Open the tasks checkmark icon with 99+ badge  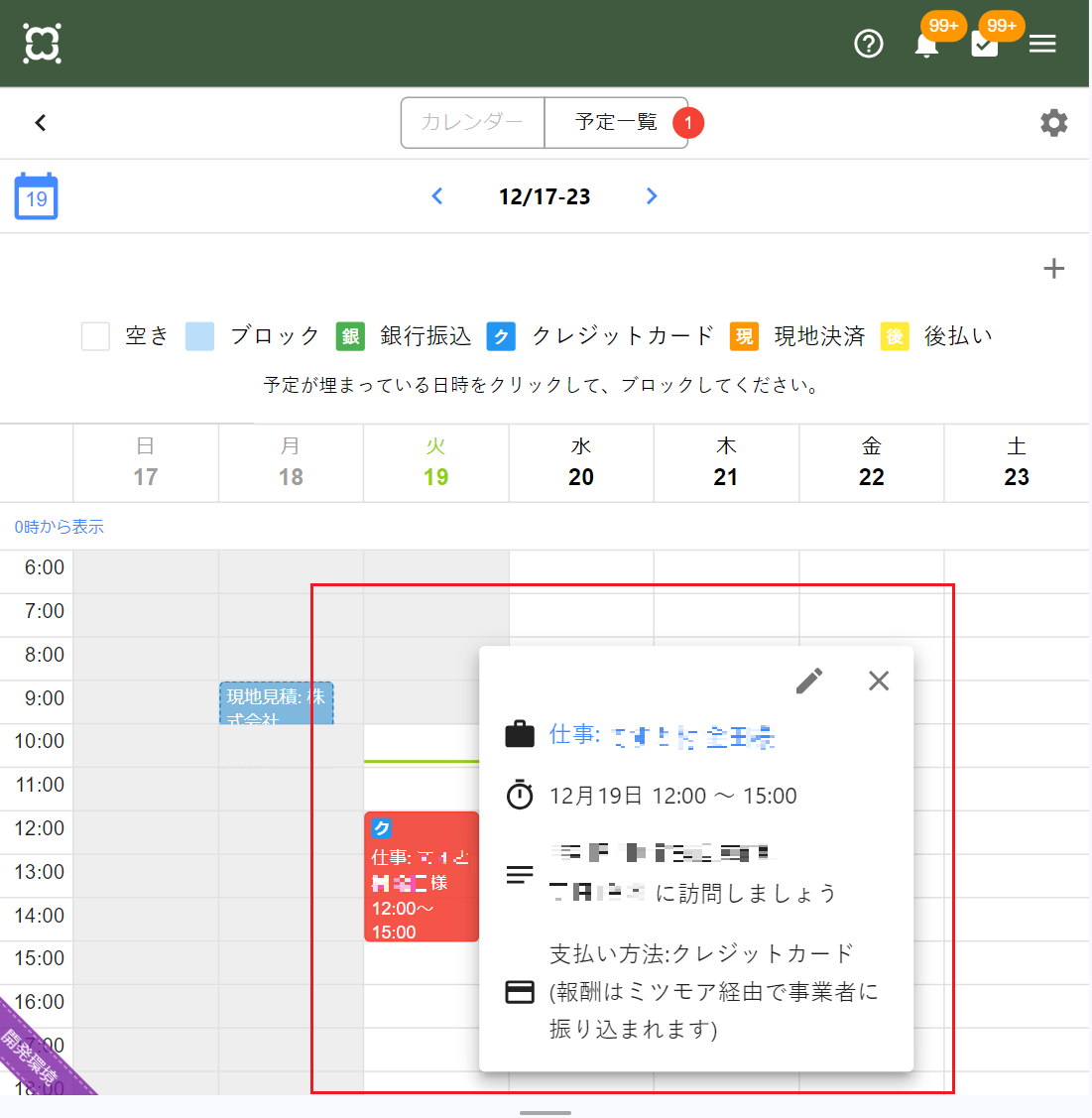point(984,44)
